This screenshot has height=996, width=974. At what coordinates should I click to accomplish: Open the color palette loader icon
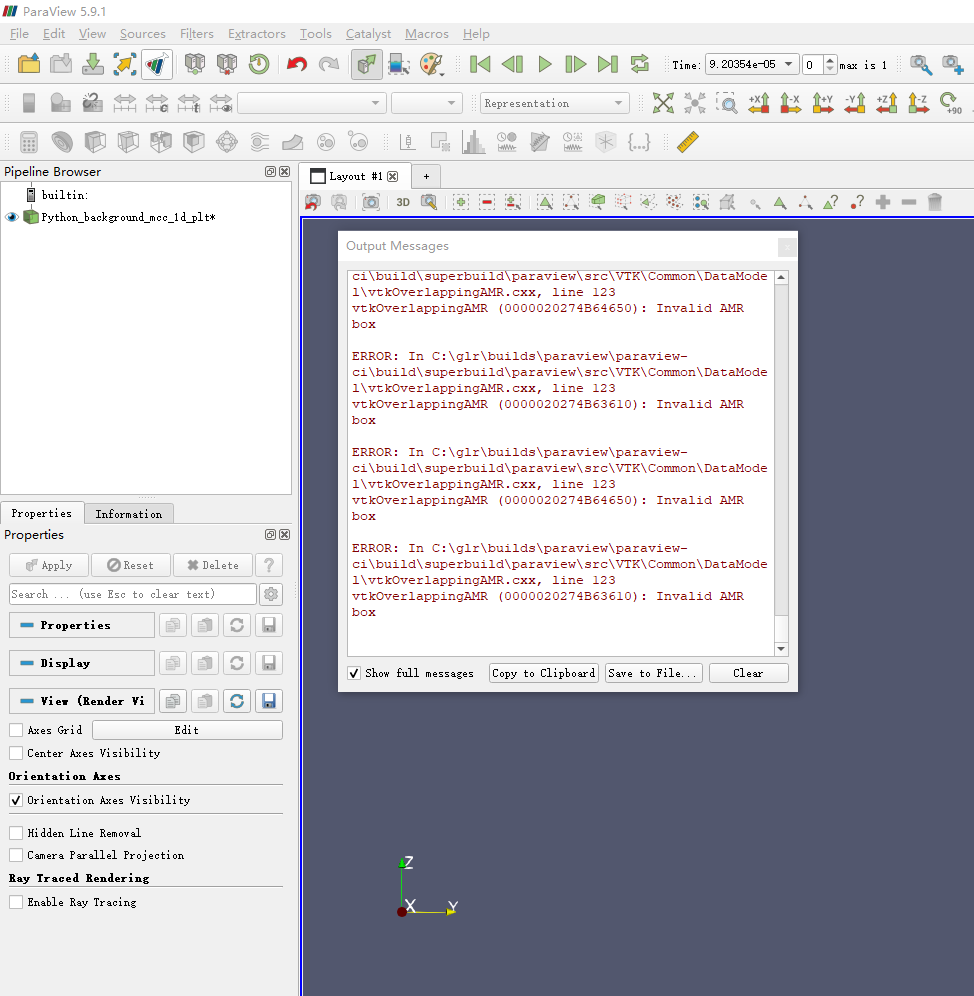pos(431,64)
